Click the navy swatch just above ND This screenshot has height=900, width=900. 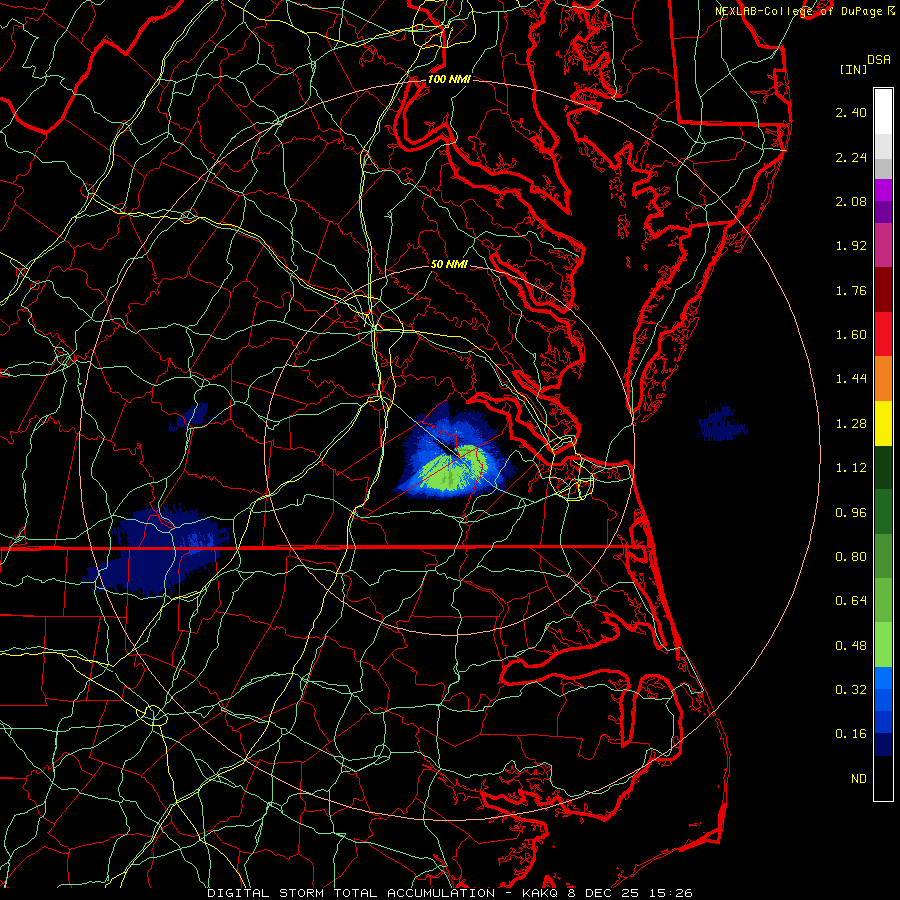tap(883, 745)
